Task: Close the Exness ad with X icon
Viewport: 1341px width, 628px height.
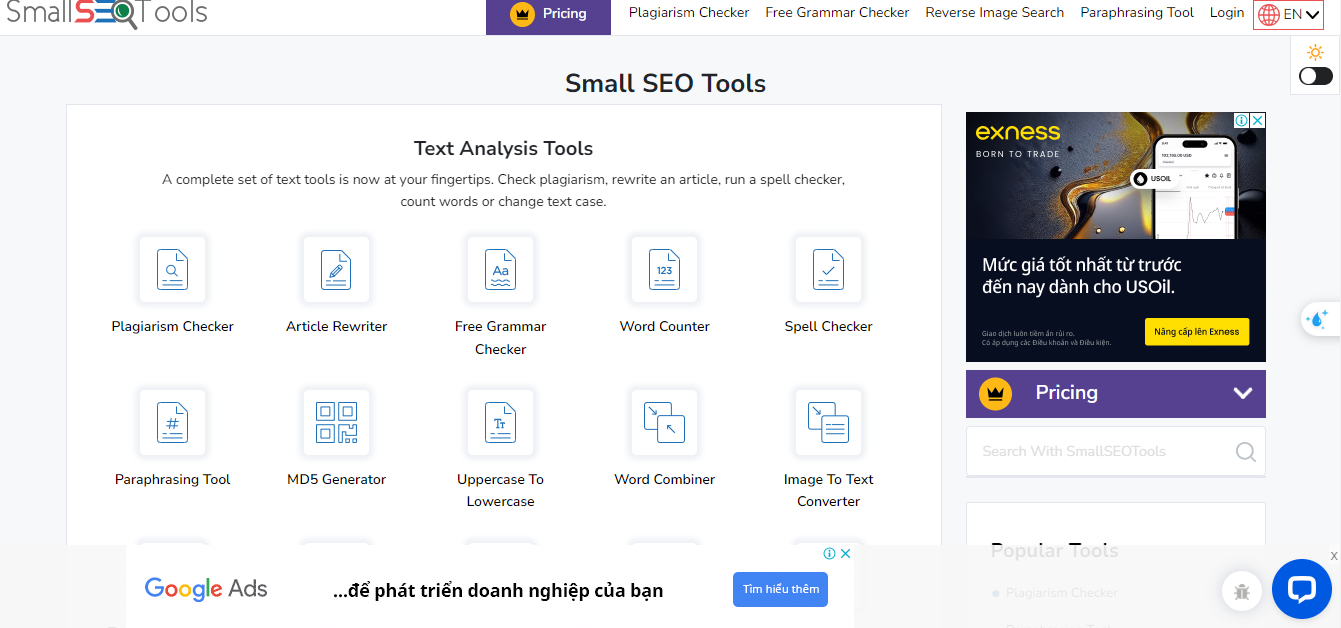Action: (1258, 120)
